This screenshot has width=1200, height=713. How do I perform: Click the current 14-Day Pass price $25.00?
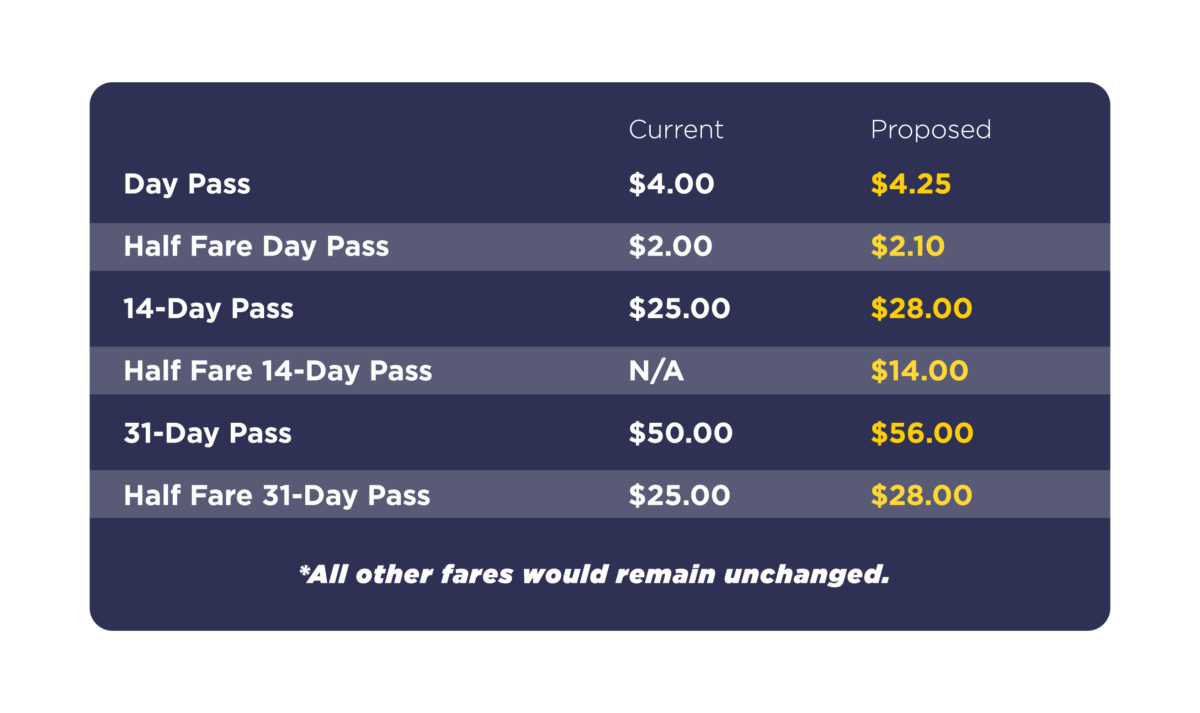coord(679,309)
